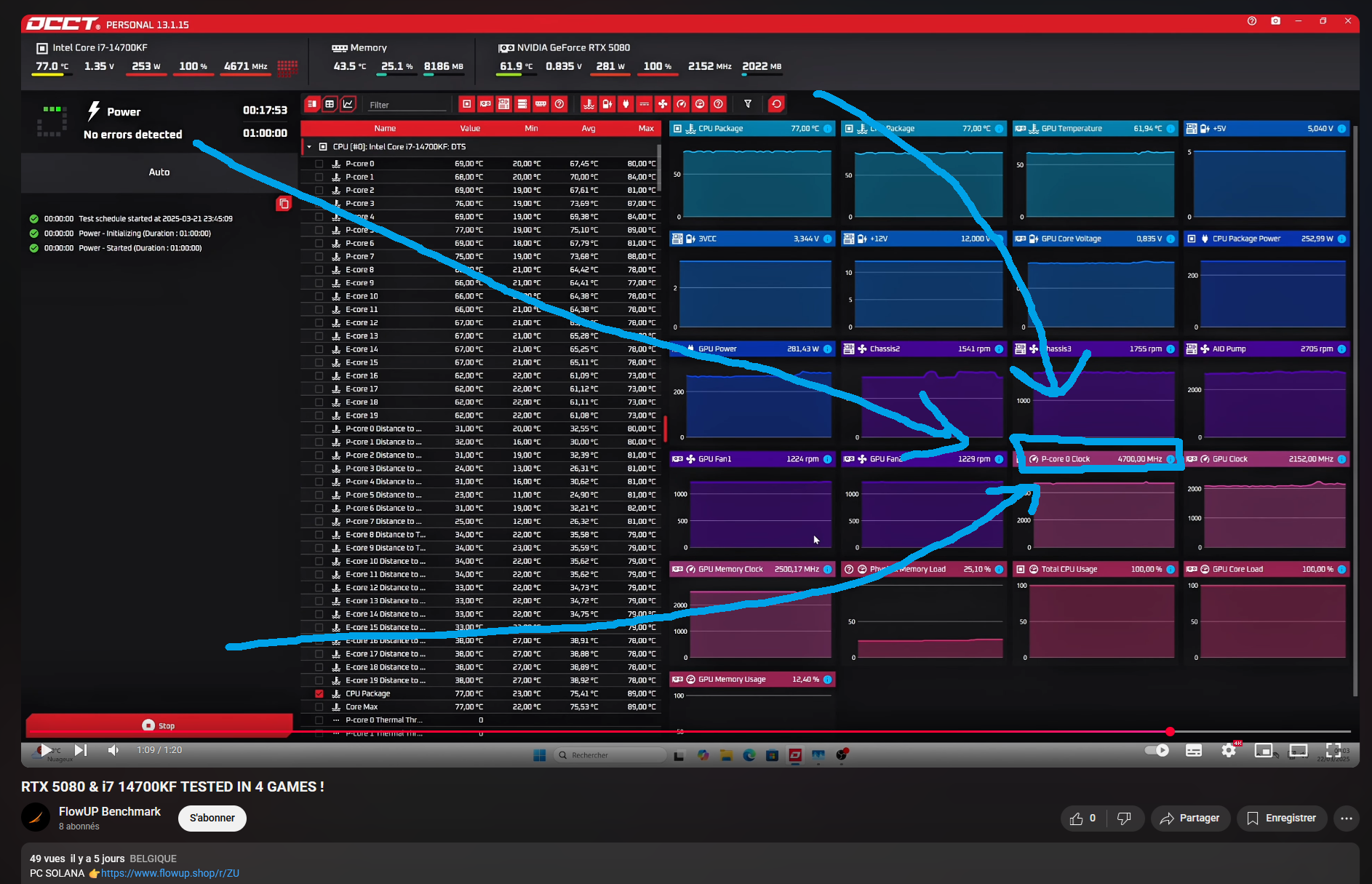Filter sensors by GPU card icon
The height and width of the screenshot is (884, 1372).
coord(485,104)
